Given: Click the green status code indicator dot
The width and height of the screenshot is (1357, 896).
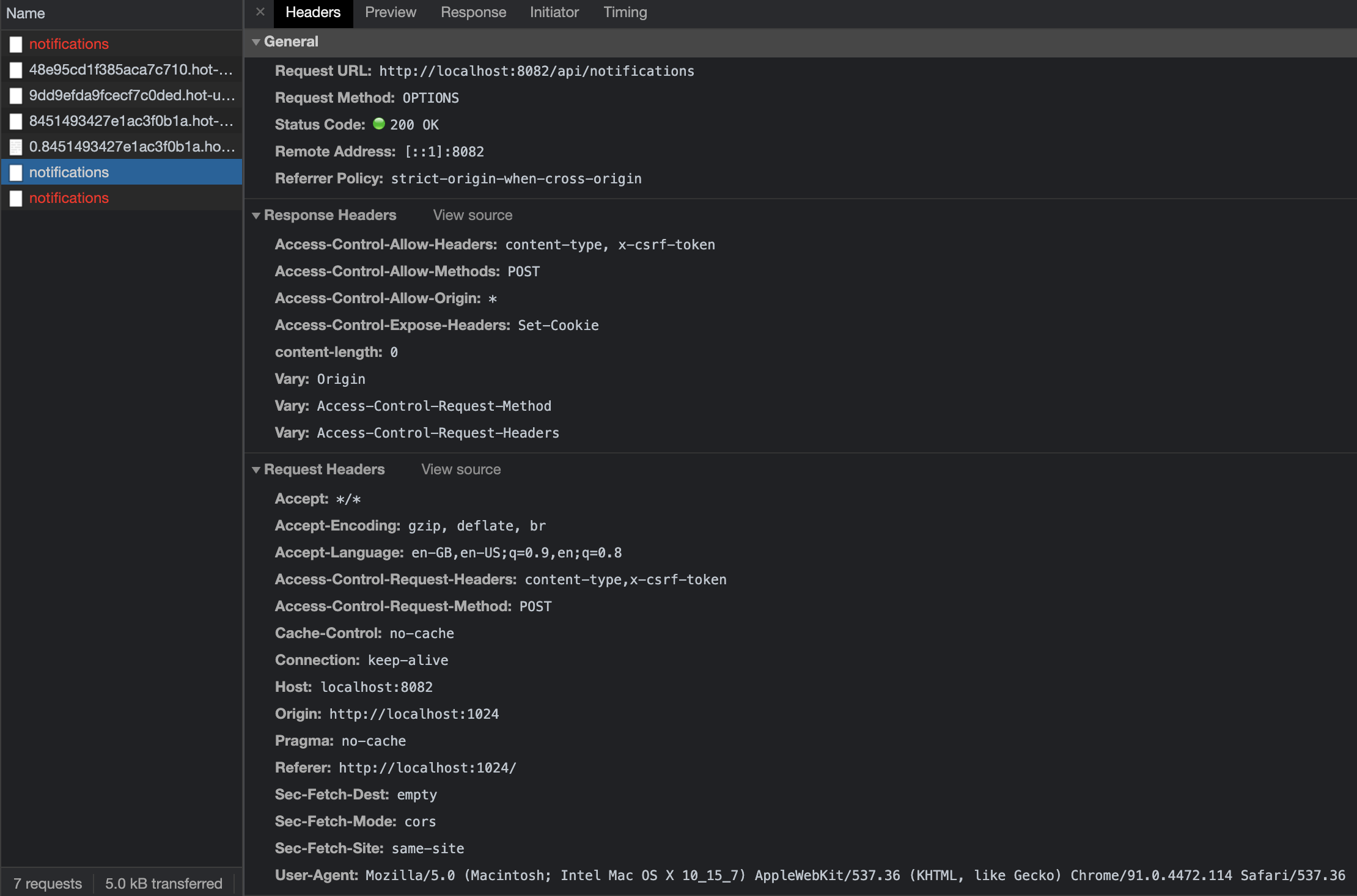Looking at the screenshot, I should [378, 124].
